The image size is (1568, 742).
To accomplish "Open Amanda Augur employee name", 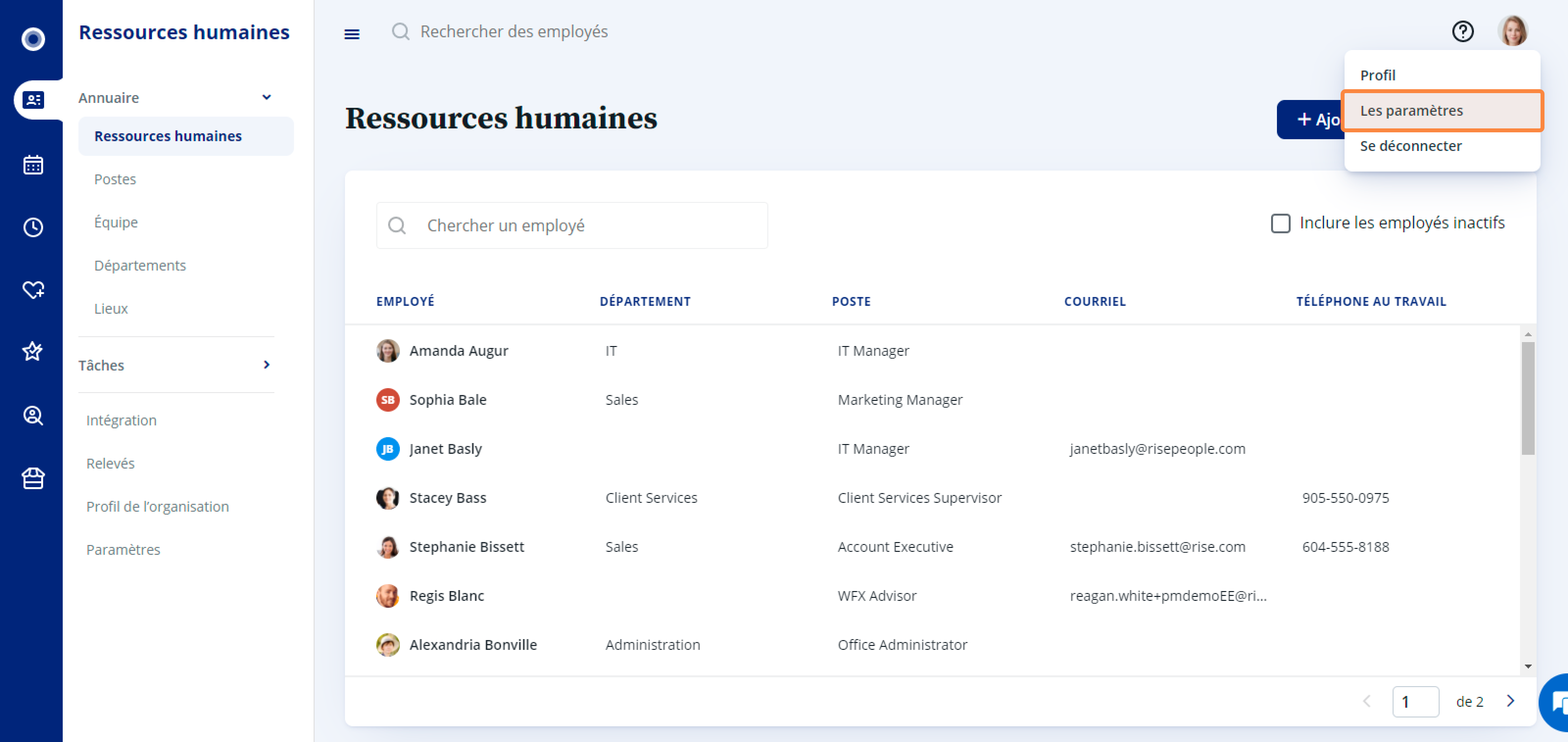I will tap(458, 350).
